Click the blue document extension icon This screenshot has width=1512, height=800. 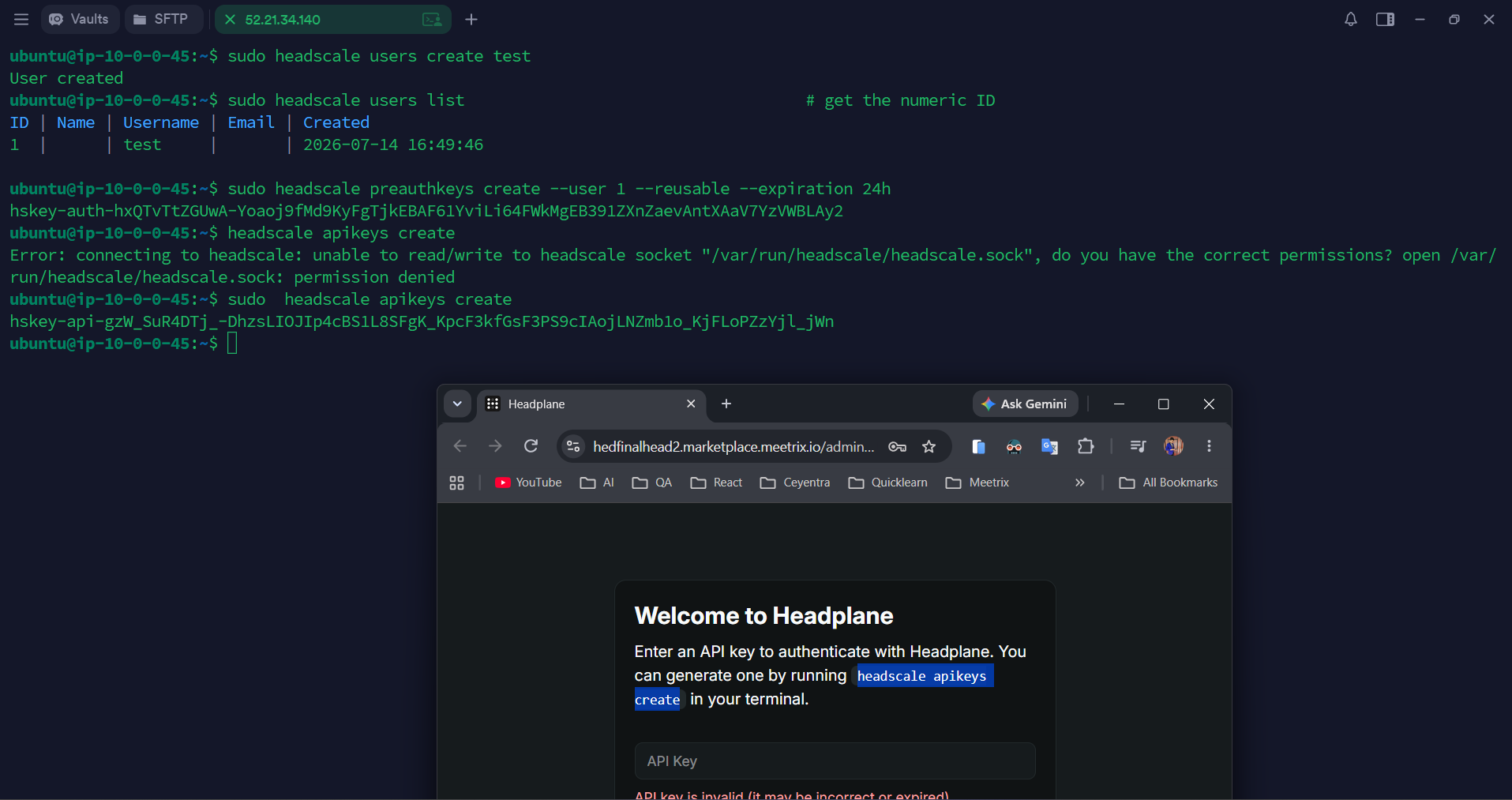pyautogui.click(x=978, y=446)
